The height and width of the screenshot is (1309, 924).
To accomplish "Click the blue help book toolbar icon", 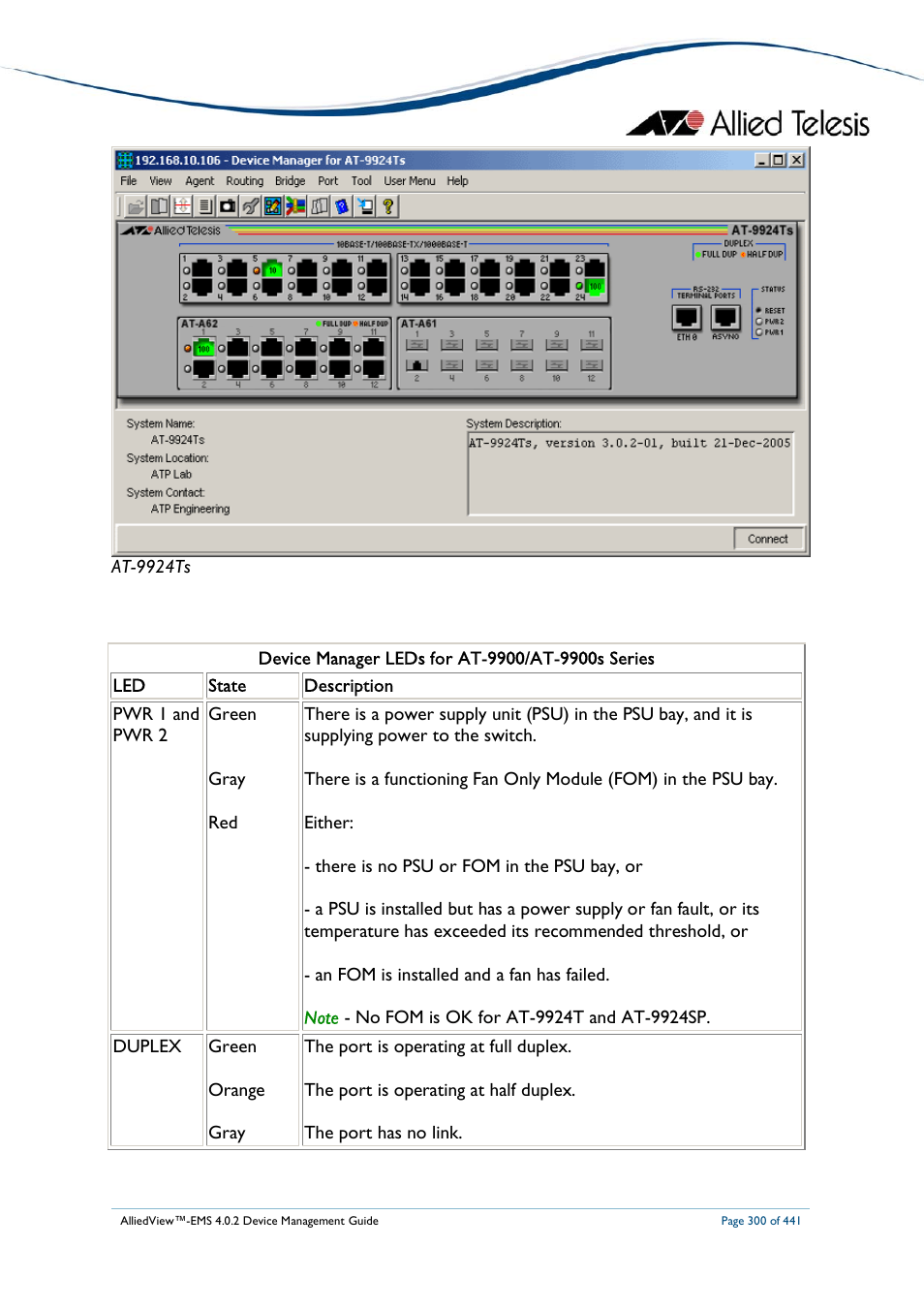I will pyautogui.click(x=342, y=206).
